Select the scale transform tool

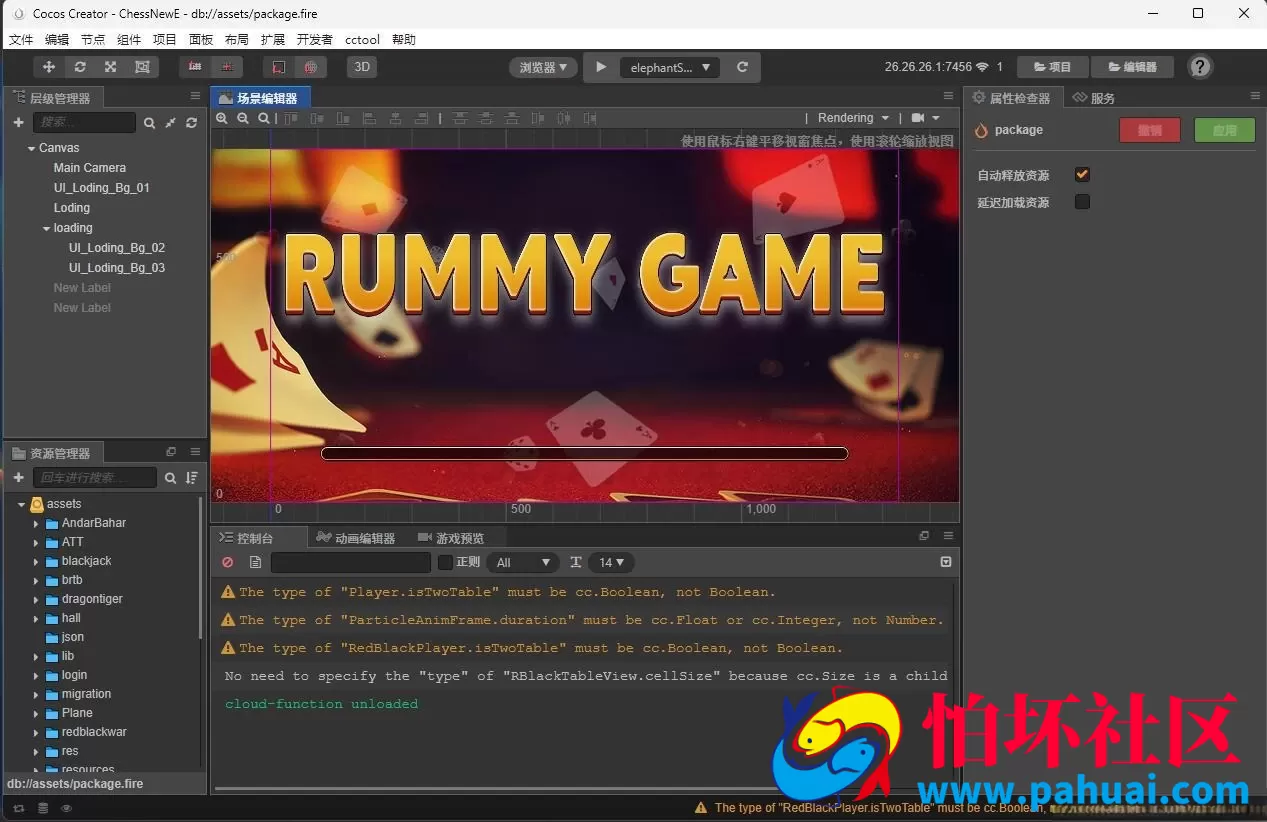coord(111,67)
